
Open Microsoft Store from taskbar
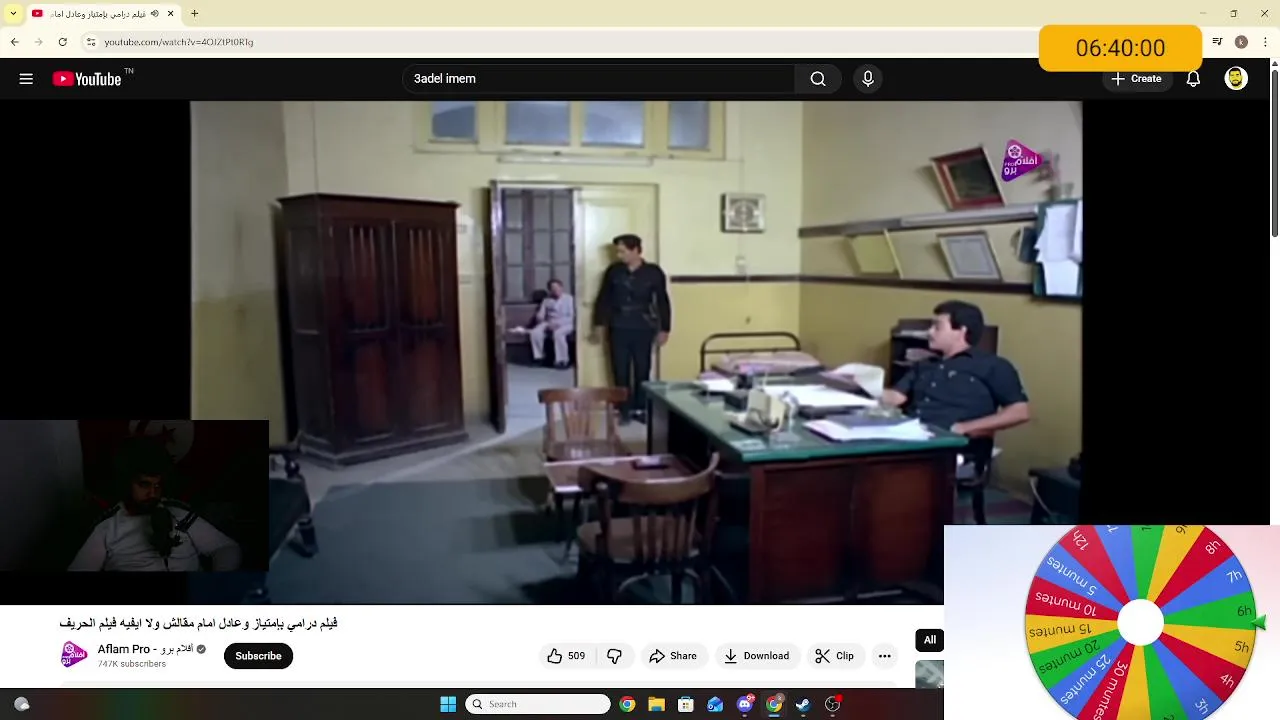click(685, 704)
